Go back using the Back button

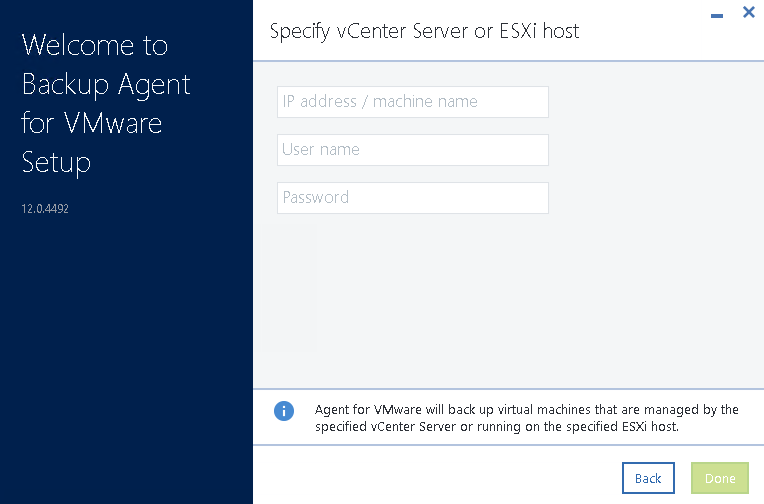tap(648, 478)
